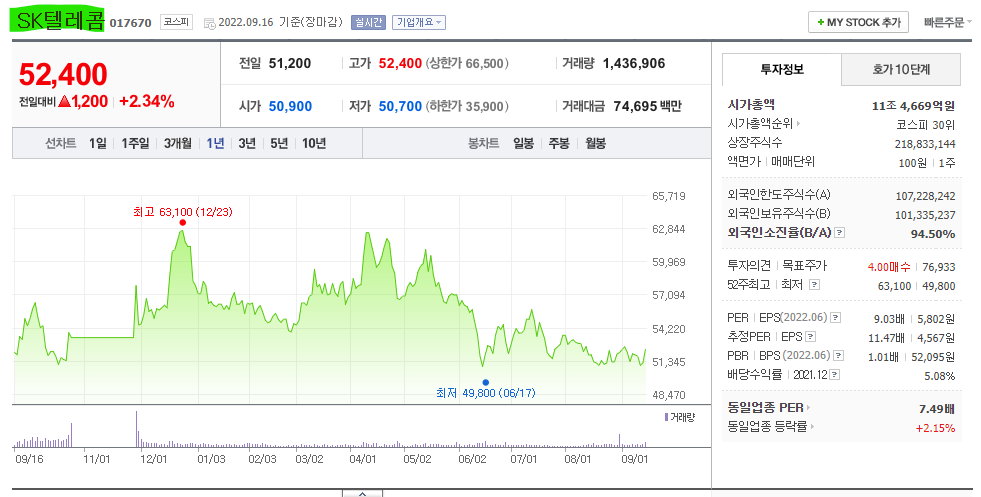Select the 3개월 line chart period
Viewport: 981px width, 497px height.
[x=178, y=143]
